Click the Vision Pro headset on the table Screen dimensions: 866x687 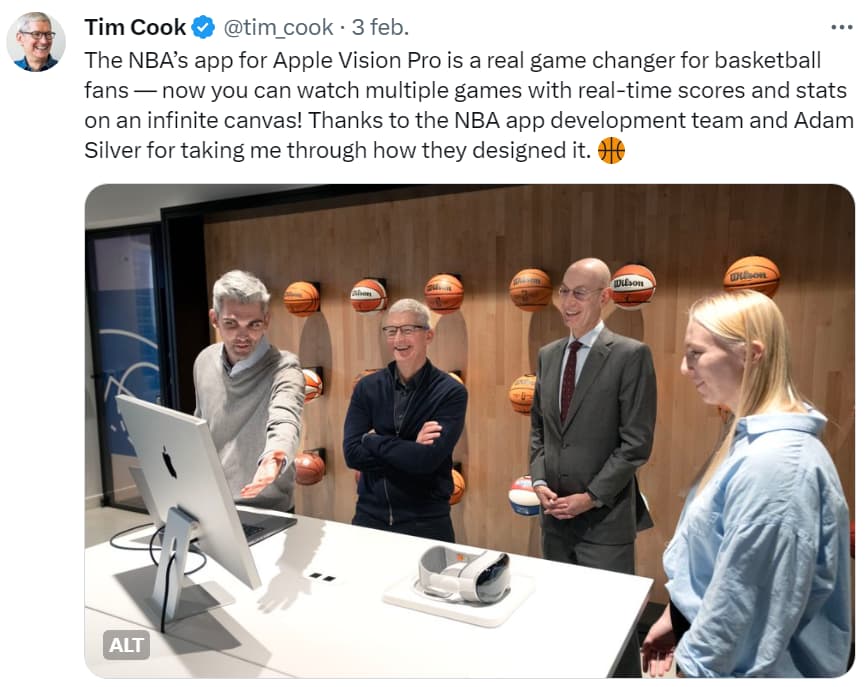(463, 574)
